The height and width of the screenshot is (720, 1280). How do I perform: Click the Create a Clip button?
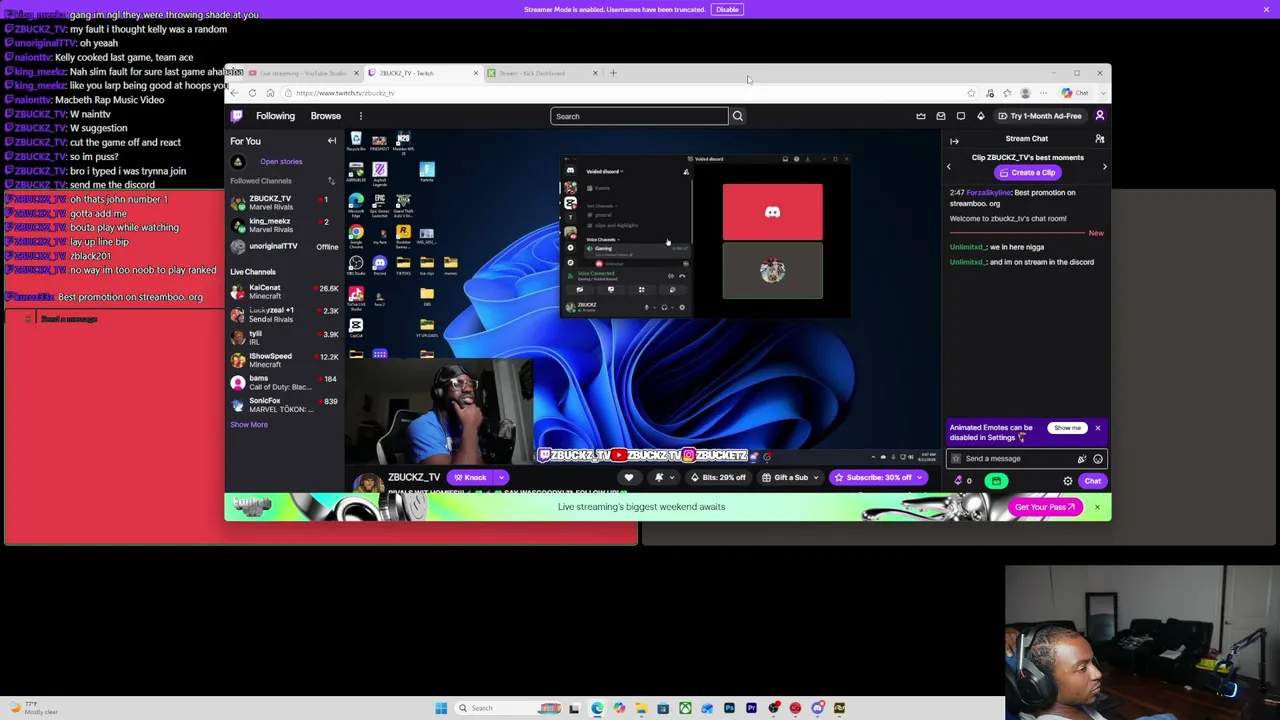(1027, 173)
